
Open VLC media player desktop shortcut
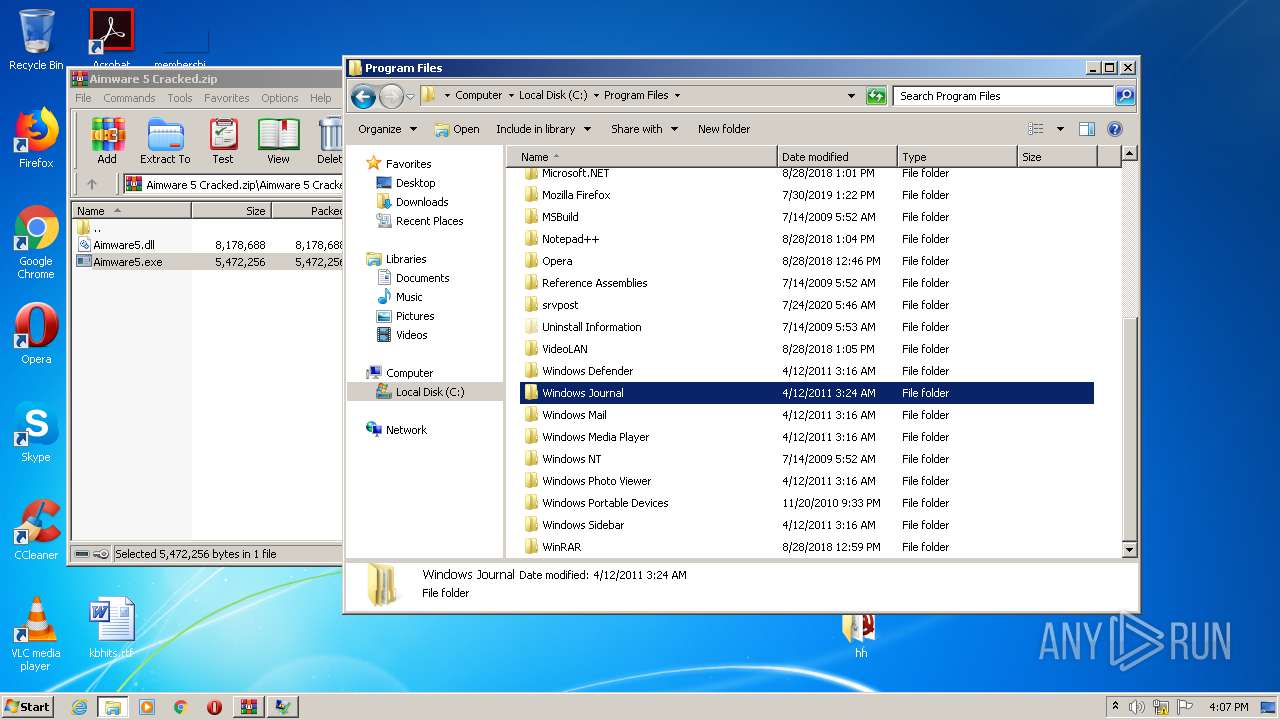coord(36,634)
